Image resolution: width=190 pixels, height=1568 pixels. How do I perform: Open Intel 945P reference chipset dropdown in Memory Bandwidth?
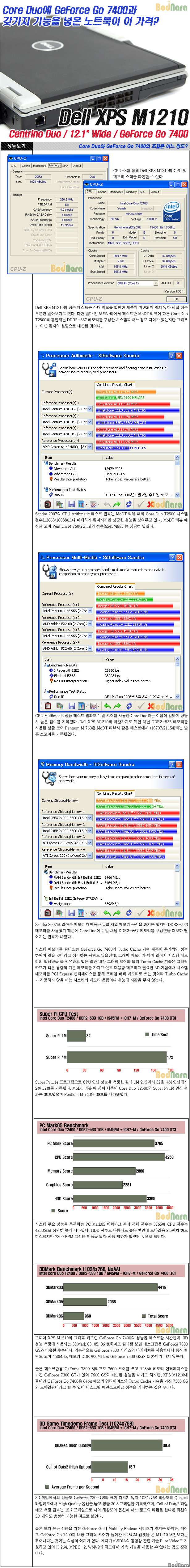[67, 830]
